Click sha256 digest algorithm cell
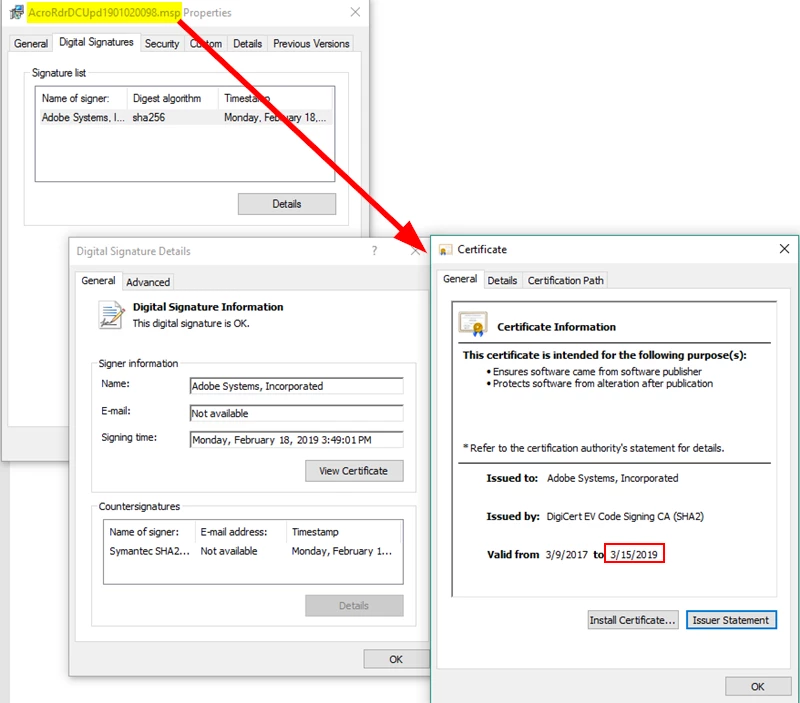 [x=148, y=117]
